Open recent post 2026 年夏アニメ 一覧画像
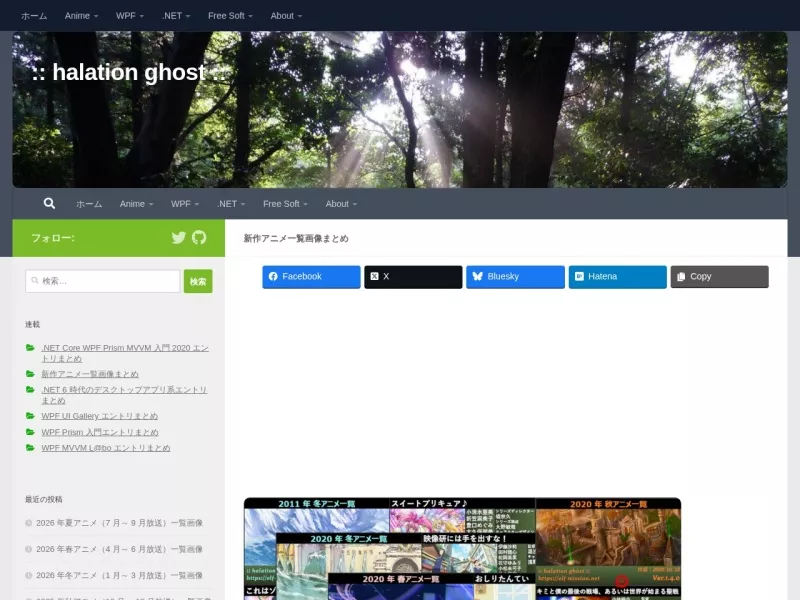The height and width of the screenshot is (600, 800). pyautogui.click(x=119, y=523)
